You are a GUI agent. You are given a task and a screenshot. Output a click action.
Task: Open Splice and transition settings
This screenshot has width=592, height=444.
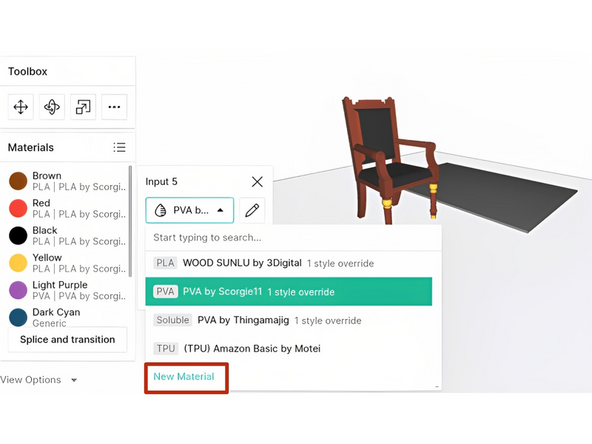click(x=68, y=339)
